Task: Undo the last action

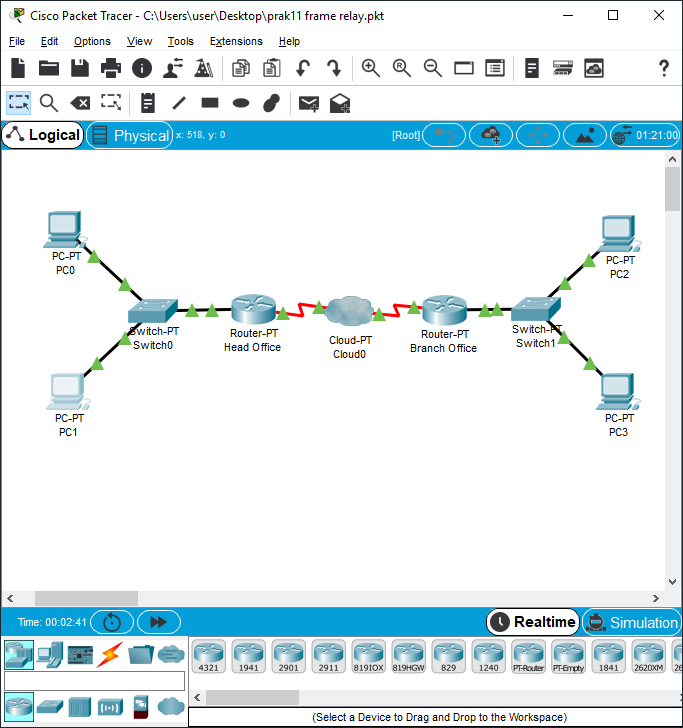Action: coord(303,68)
